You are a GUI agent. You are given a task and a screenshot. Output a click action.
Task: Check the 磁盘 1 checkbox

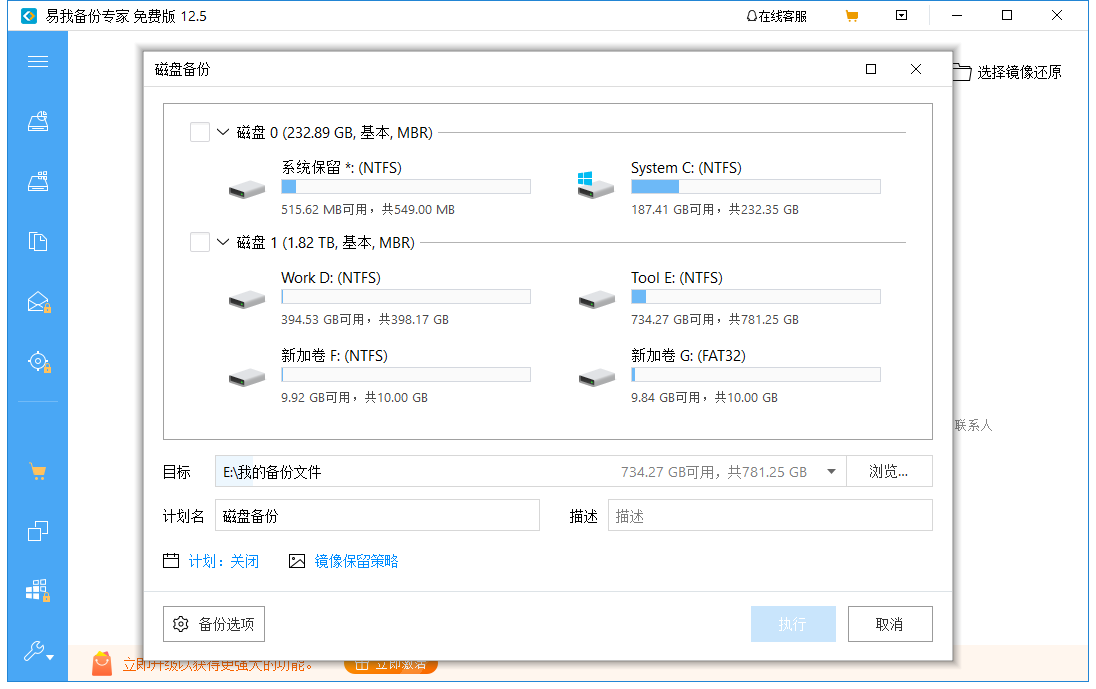pos(199,241)
